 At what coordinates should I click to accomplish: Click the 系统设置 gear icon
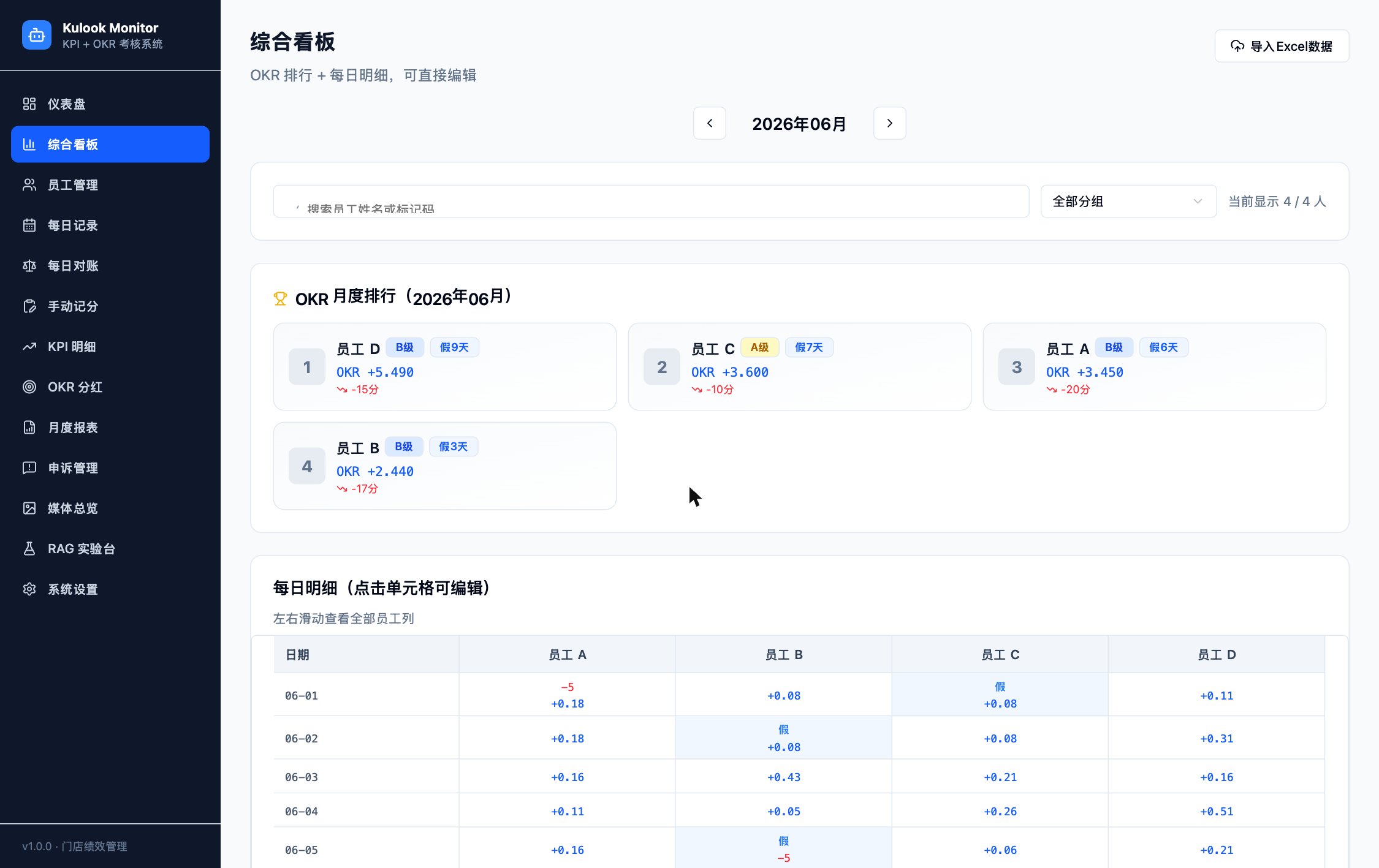coord(29,589)
